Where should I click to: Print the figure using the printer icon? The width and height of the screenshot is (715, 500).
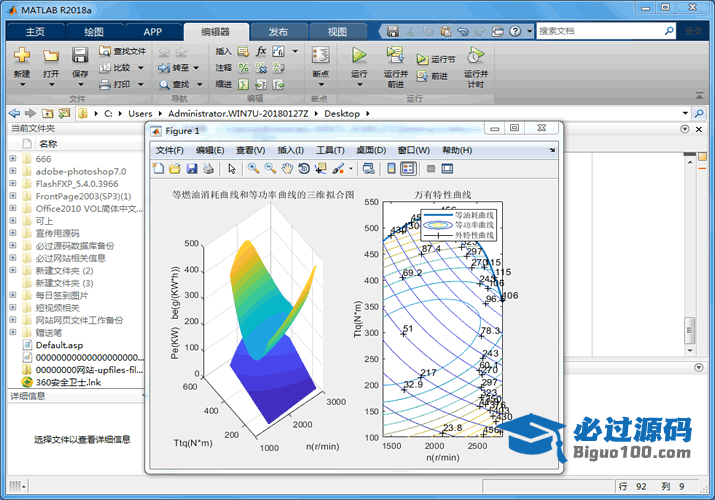pos(207,168)
